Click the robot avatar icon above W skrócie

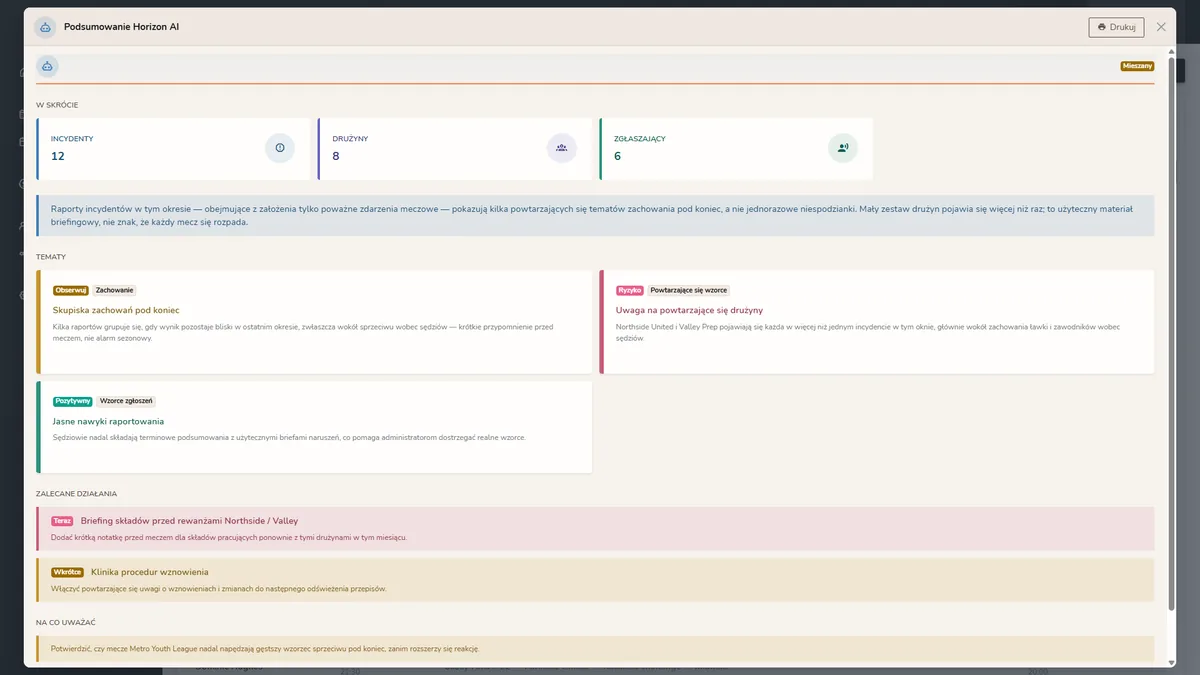pyautogui.click(x=47, y=66)
